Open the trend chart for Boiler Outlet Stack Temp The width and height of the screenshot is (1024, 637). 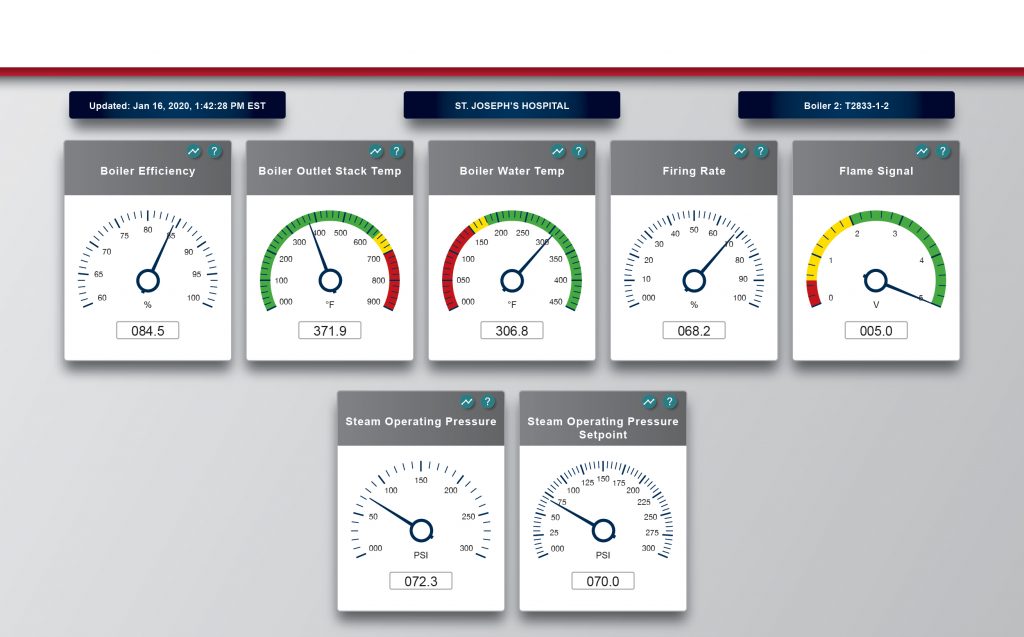coord(375,152)
